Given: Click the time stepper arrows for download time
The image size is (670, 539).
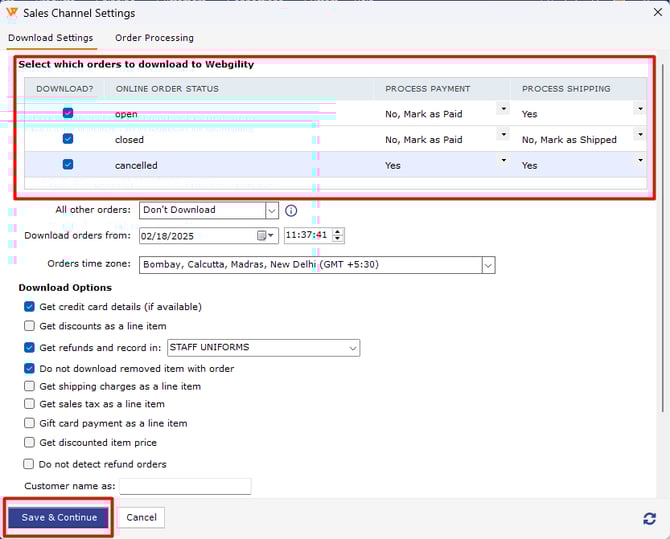Looking at the screenshot, I should tap(337, 236).
